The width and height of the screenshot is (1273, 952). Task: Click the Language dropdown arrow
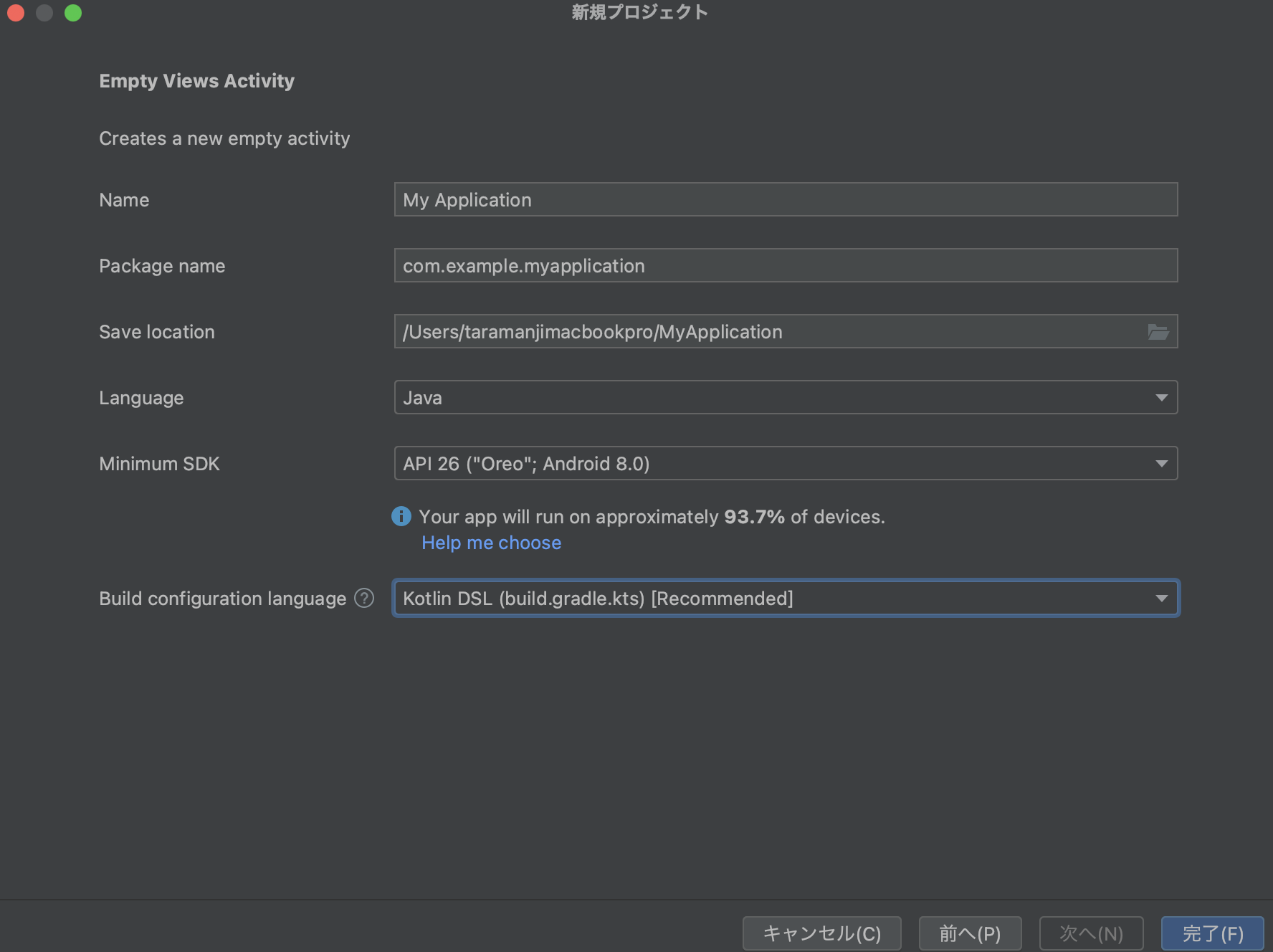[1162, 396]
